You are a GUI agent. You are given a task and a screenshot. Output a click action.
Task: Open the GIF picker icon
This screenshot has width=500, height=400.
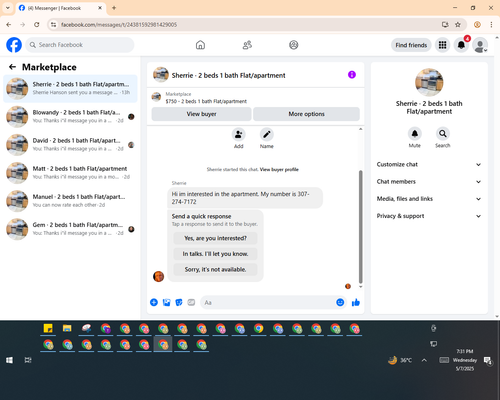[x=191, y=303]
